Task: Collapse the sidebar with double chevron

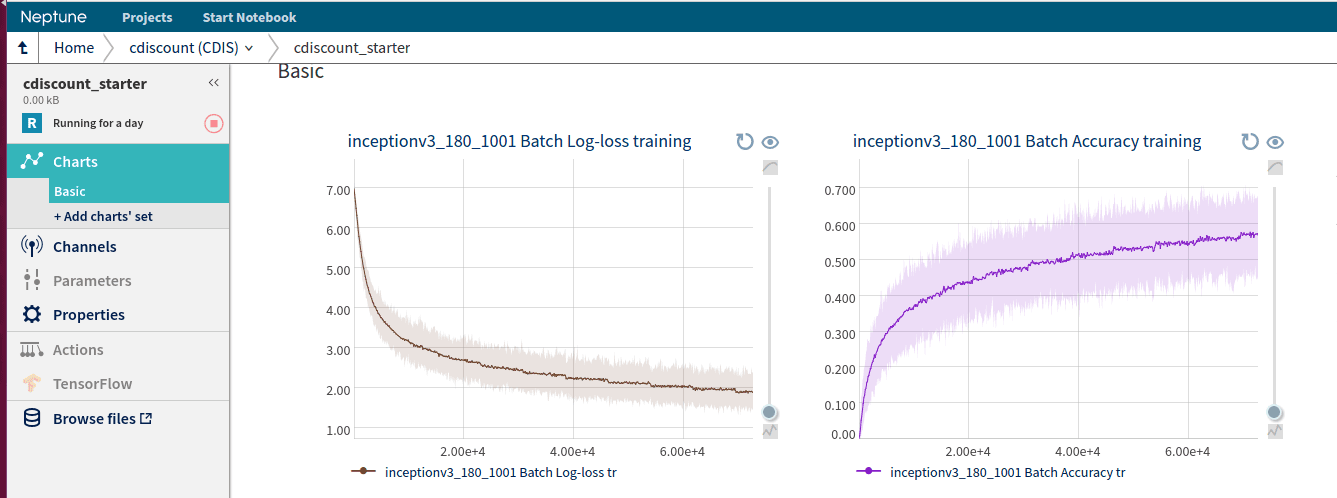Action: tap(213, 83)
